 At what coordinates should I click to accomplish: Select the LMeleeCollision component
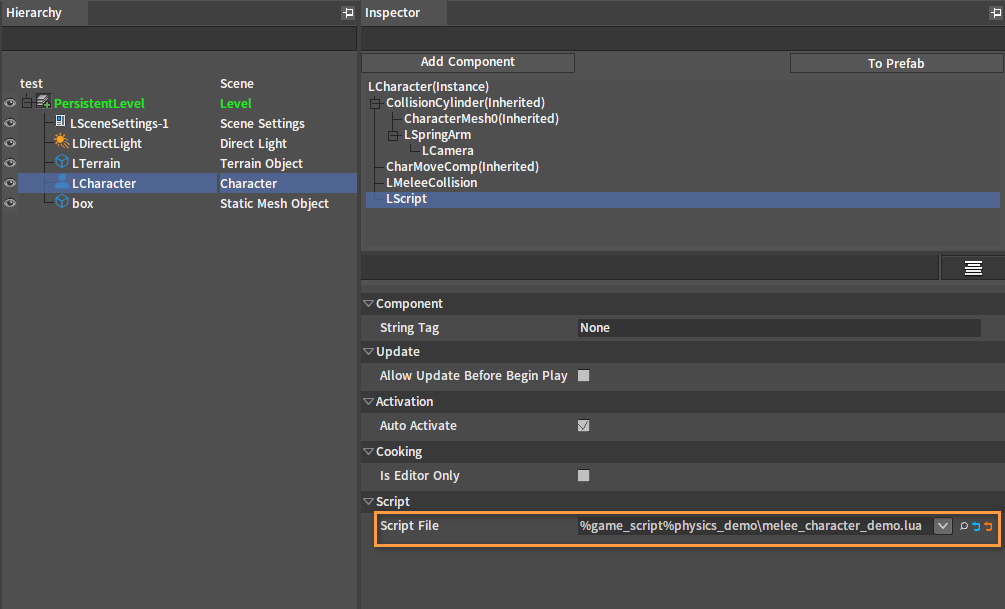point(431,183)
